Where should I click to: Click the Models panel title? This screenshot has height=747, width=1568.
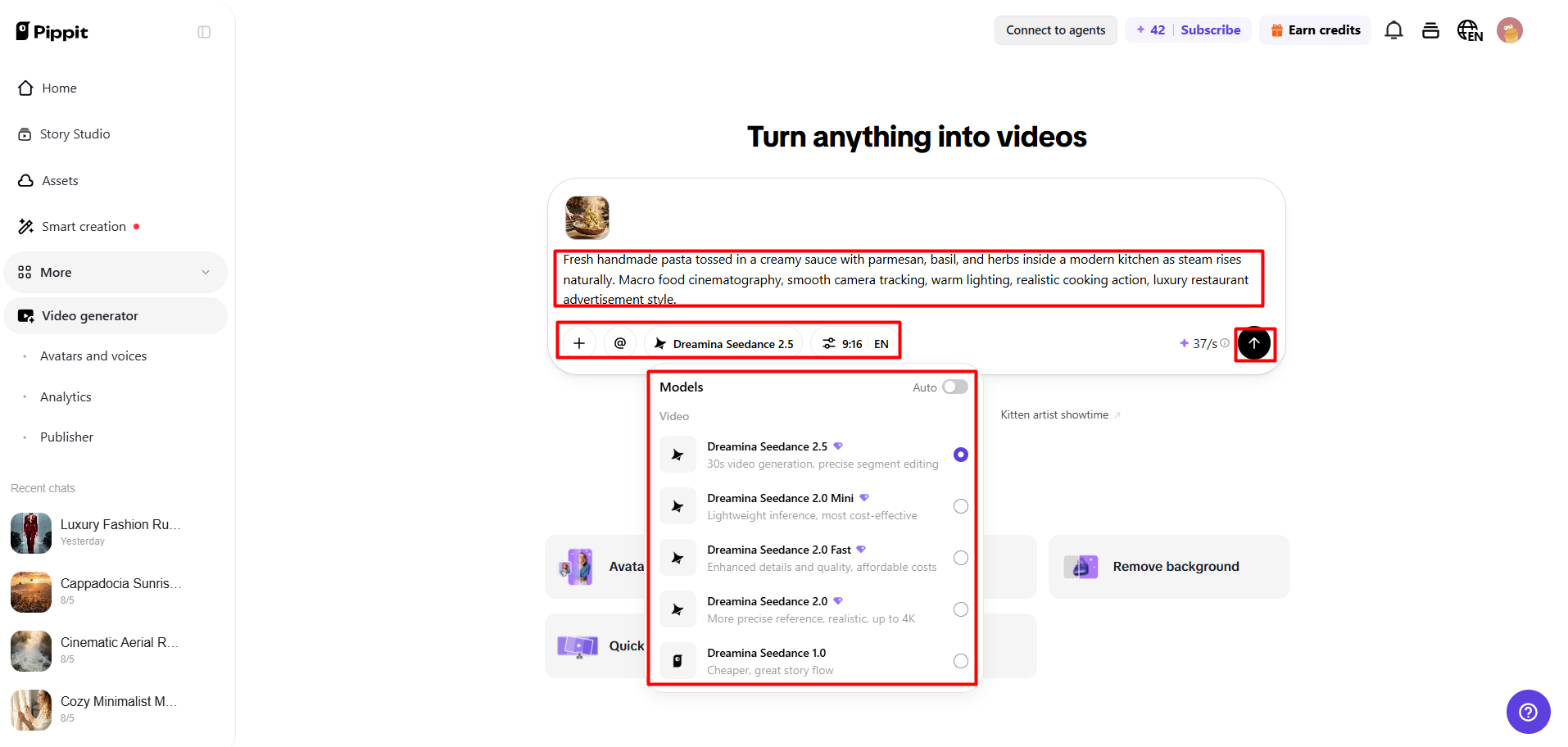[682, 387]
